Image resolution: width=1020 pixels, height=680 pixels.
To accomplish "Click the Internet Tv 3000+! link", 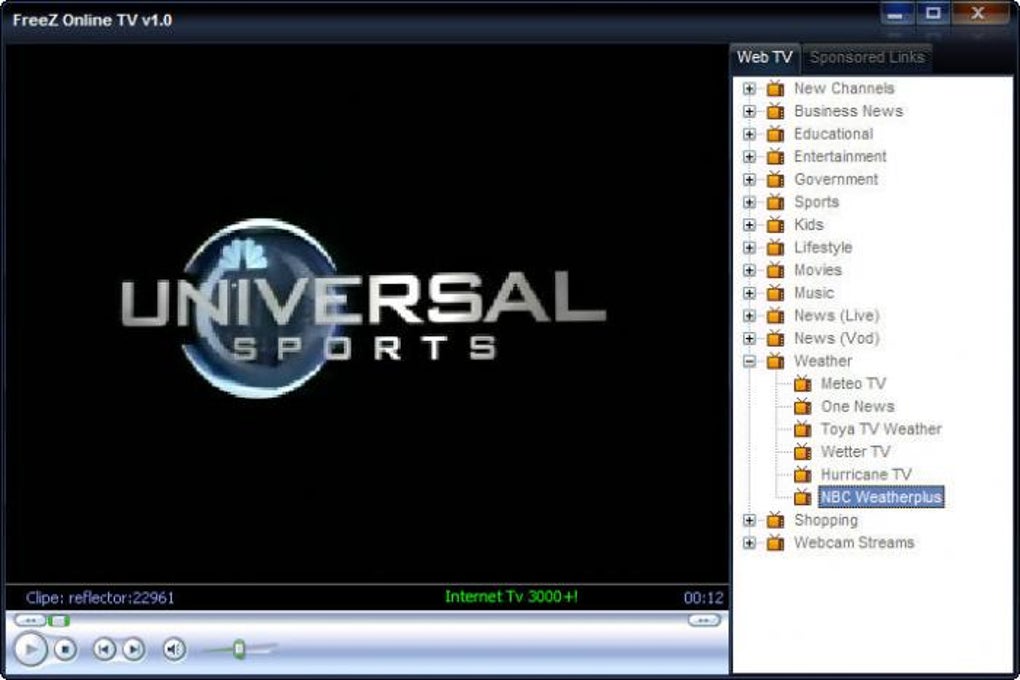I will (x=511, y=597).
